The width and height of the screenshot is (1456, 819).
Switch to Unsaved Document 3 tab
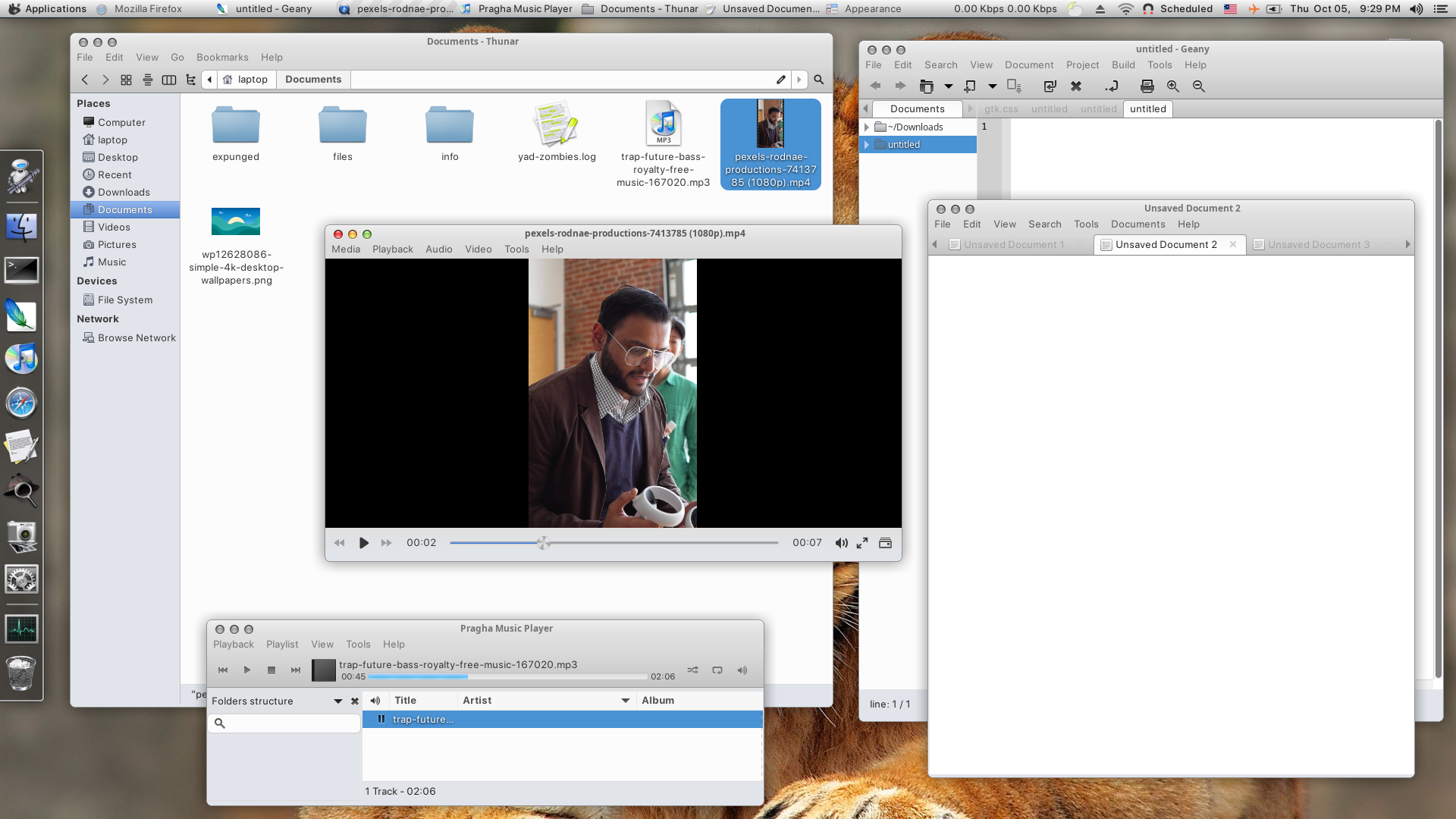(1318, 245)
